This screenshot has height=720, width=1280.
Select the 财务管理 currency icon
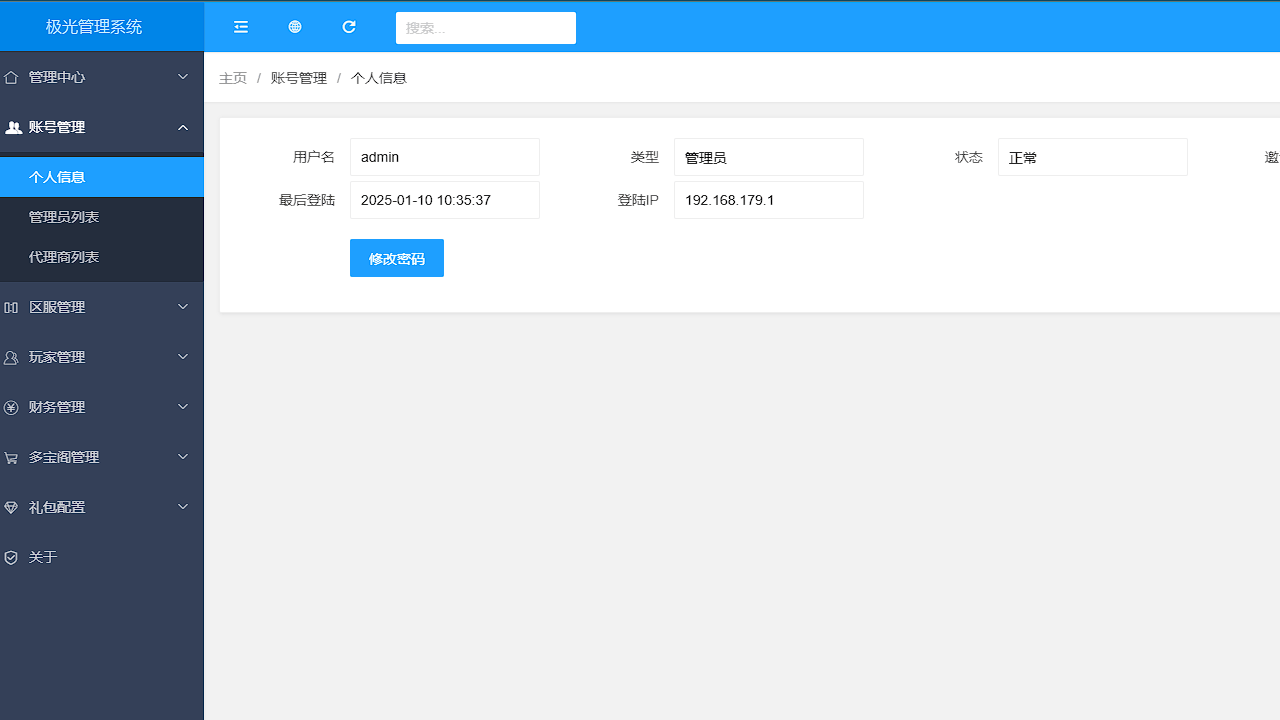pyautogui.click(x=11, y=406)
